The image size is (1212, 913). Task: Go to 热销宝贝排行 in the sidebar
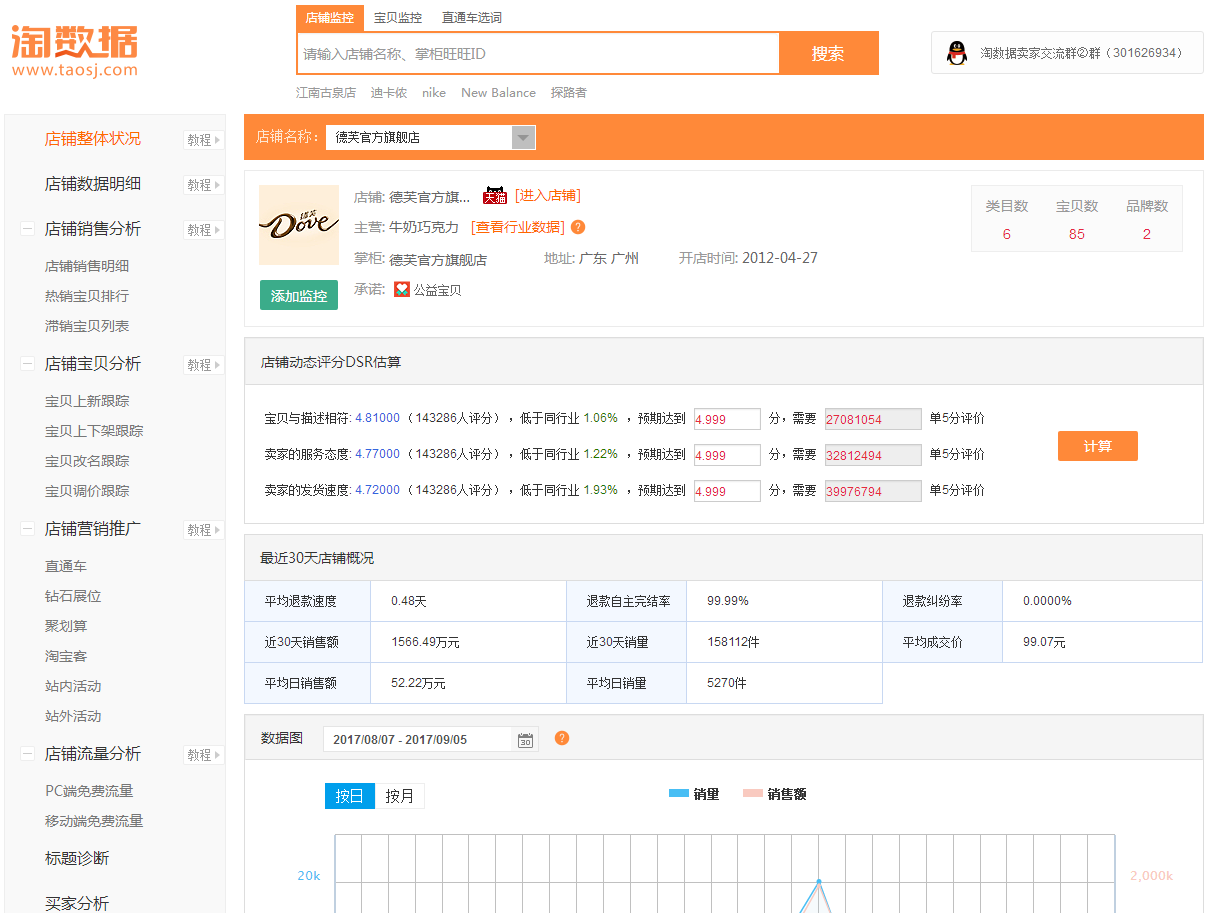[x=87, y=296]
